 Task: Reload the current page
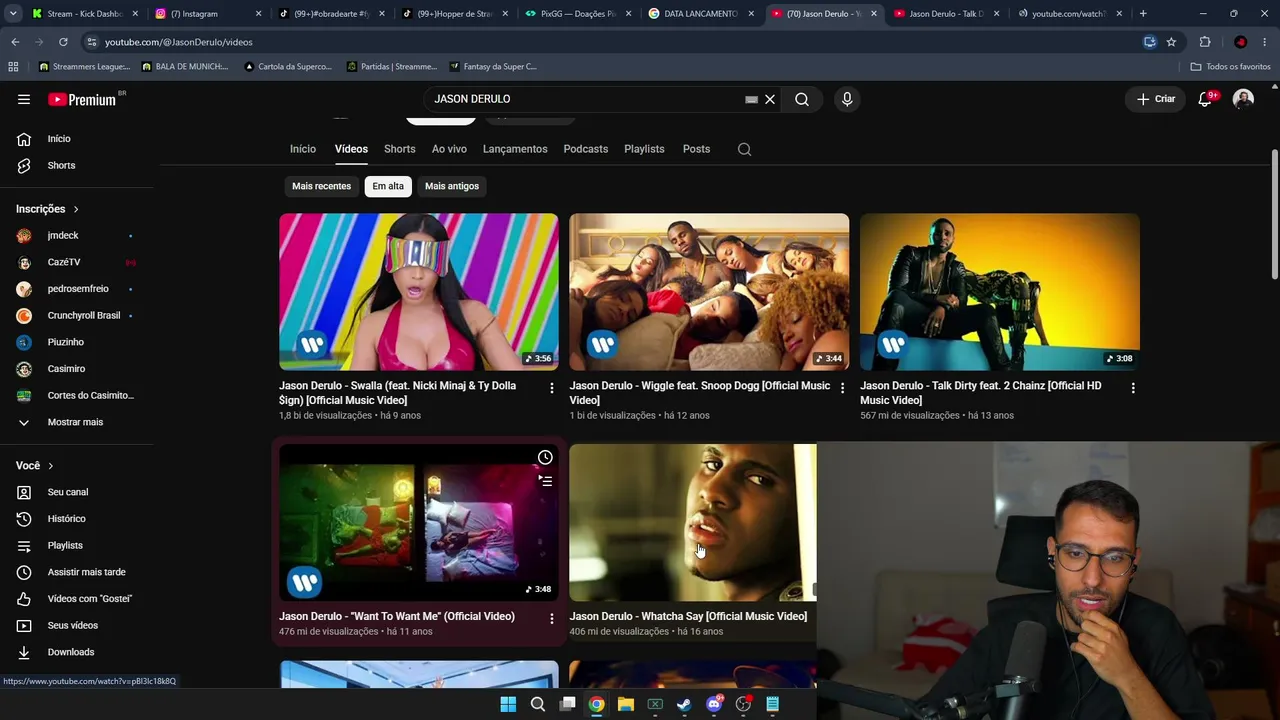(x=63, y=42)
